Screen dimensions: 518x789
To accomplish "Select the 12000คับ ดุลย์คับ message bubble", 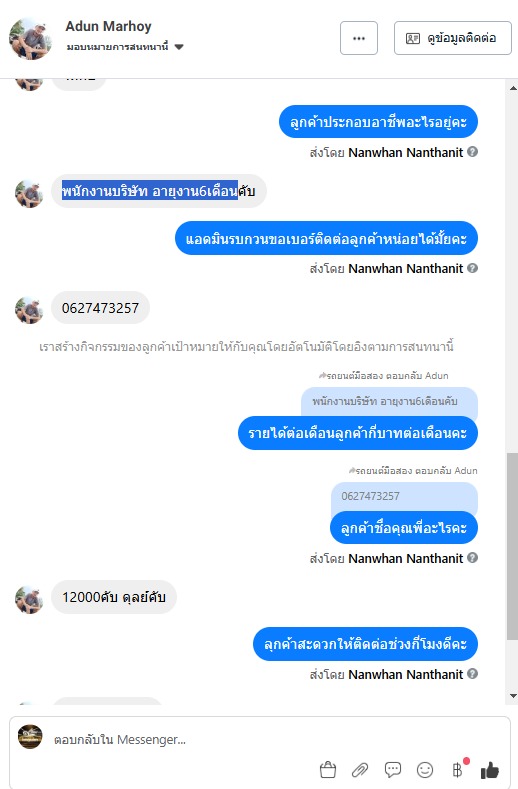I will pos(114,597).
